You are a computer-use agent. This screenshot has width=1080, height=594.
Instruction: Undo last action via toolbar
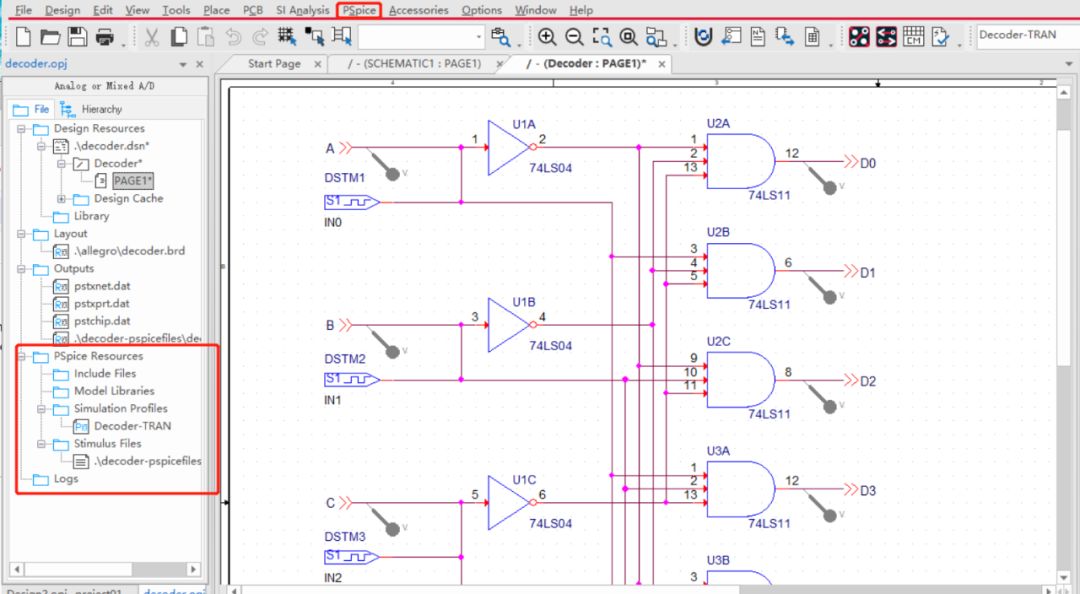pyautogui.click(x=233, y=37)
